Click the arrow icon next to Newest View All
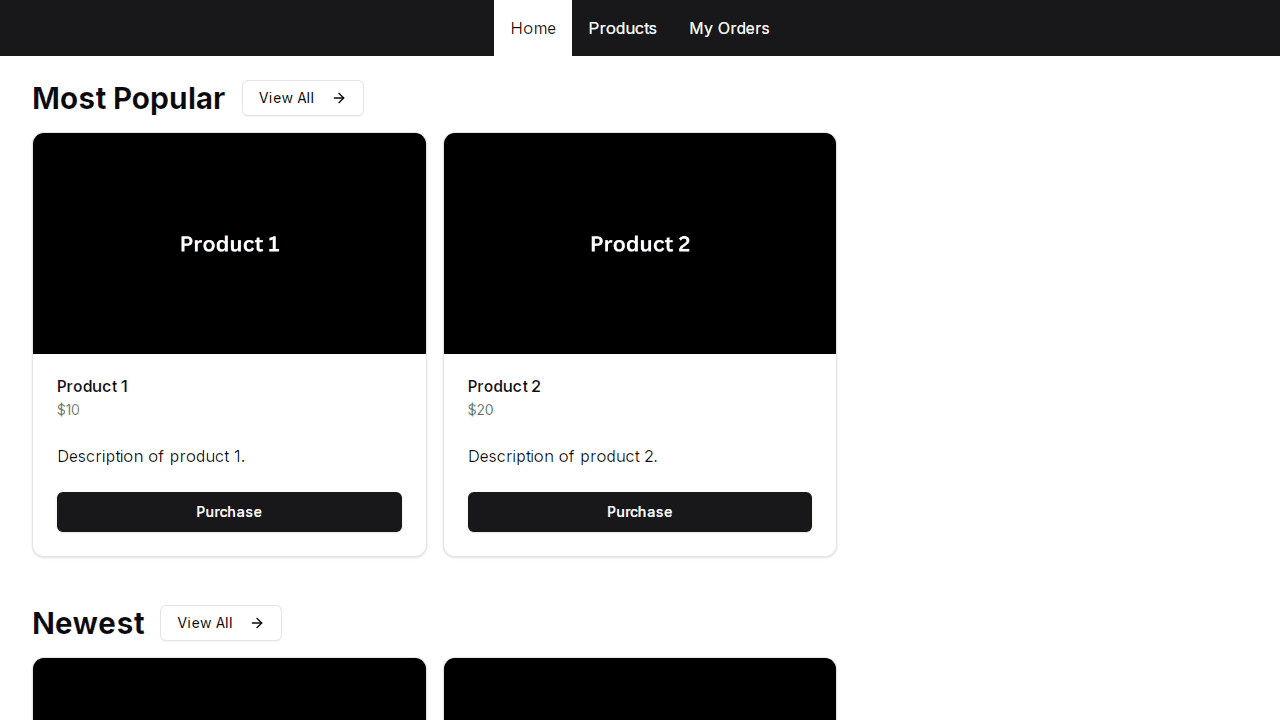The width and height of the screenshot is (1280, 720). click(x=257, y=623)
